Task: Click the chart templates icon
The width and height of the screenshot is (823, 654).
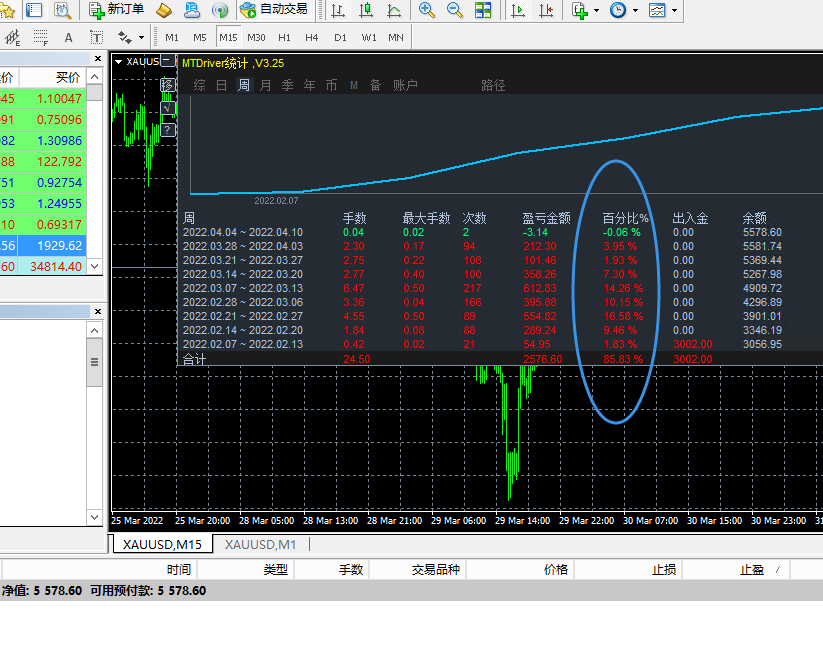Action: coord(657,10)
